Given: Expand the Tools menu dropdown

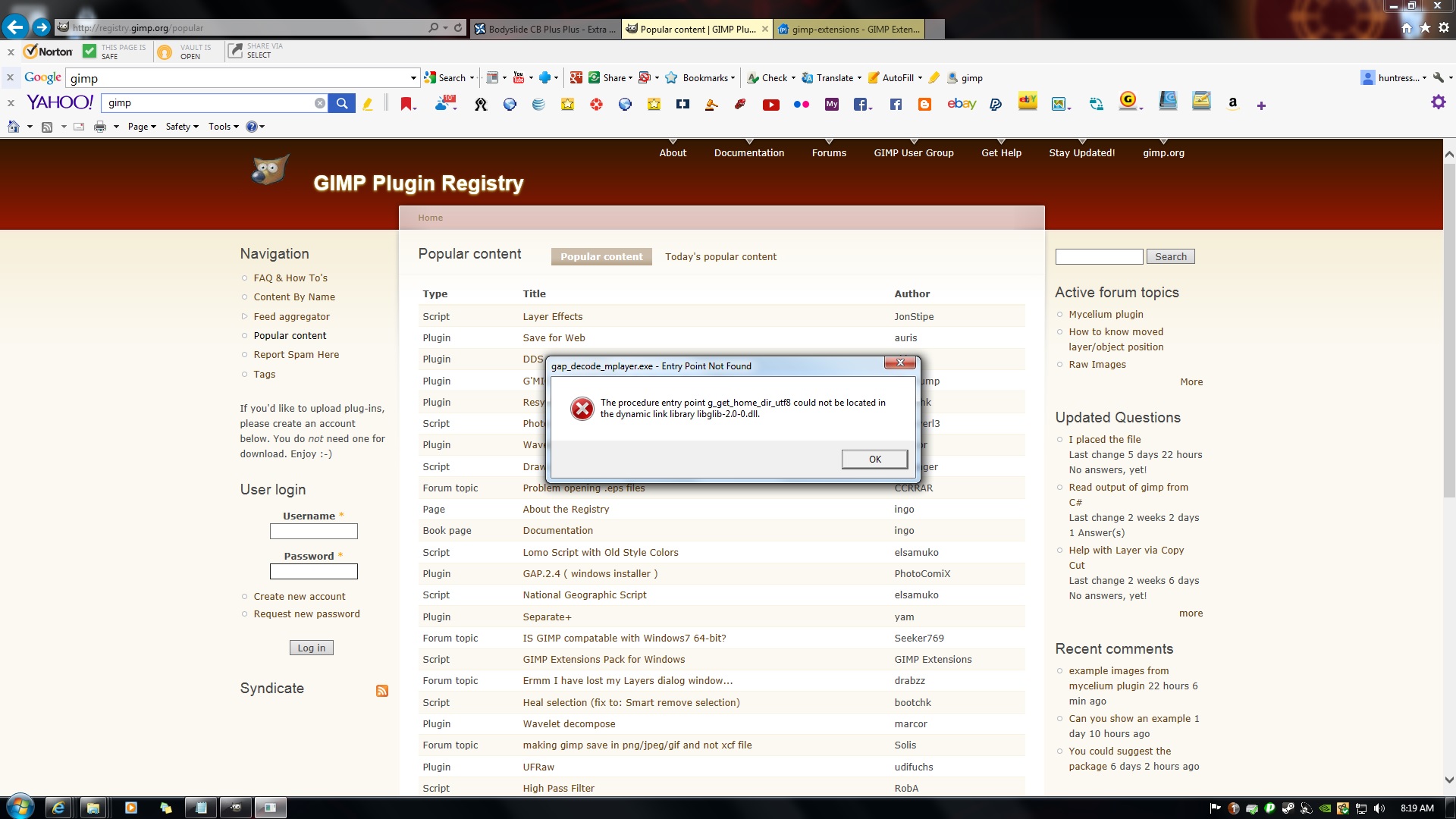Looking at the screenshot, I should point(224,127).
